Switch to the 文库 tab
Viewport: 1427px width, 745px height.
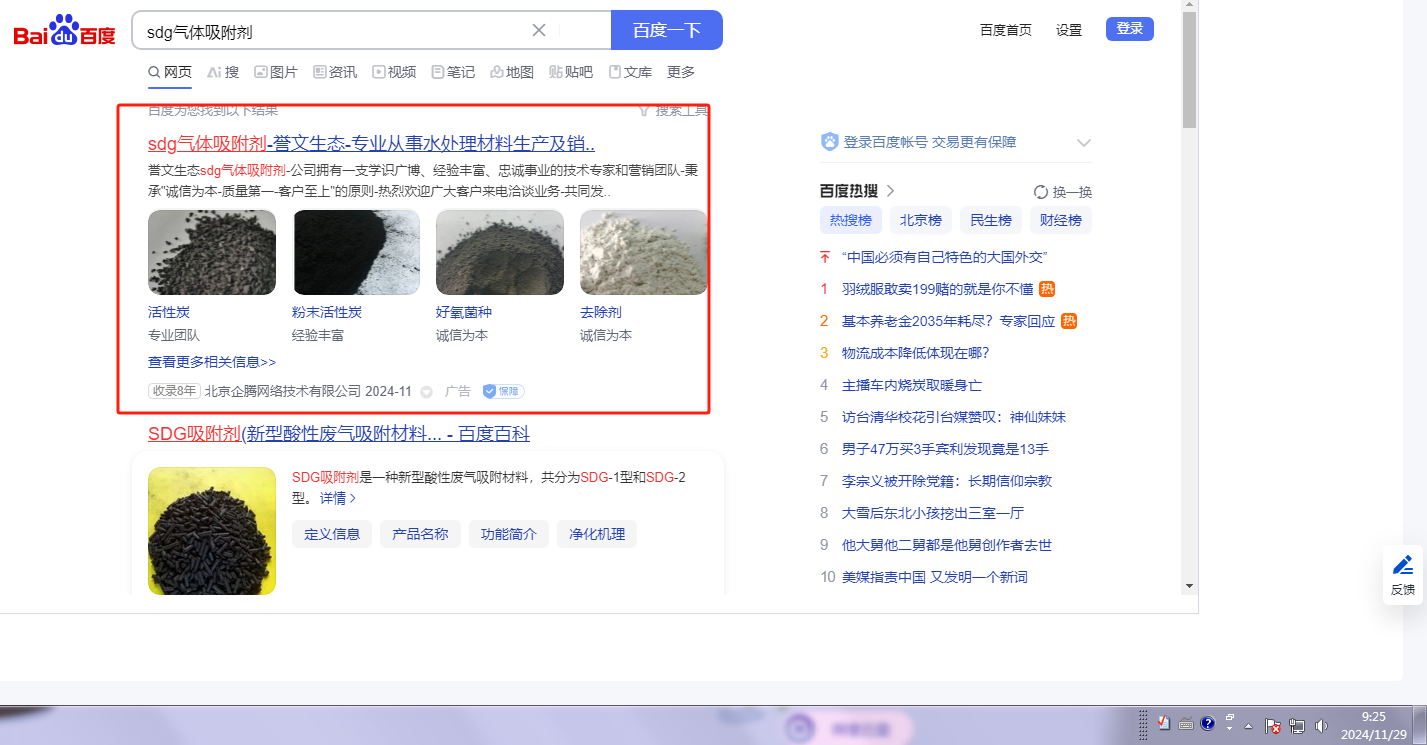click(630, 72)
